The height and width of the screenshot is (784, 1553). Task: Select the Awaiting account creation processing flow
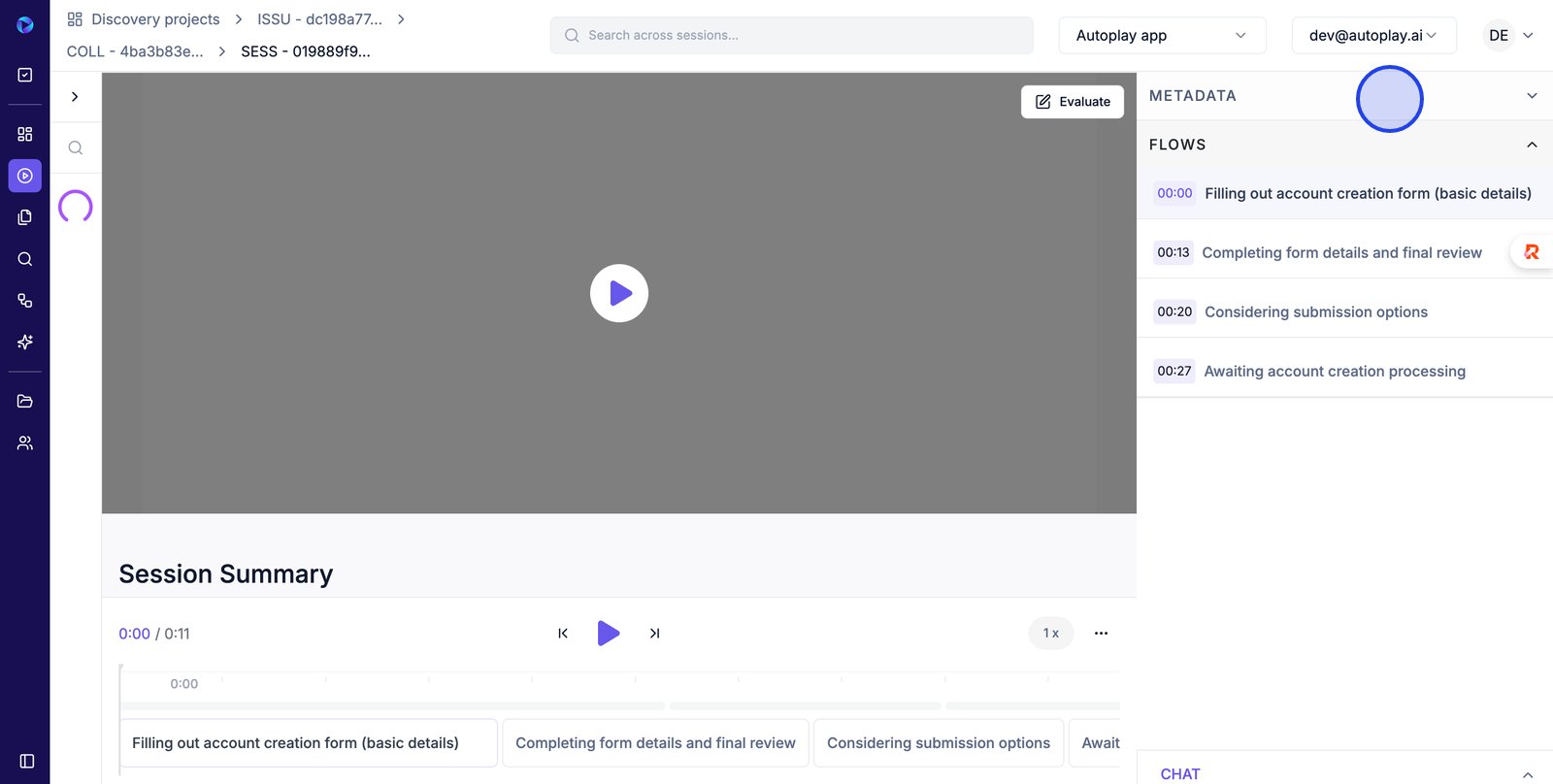pyautogui.click(x=1334, y=371)
